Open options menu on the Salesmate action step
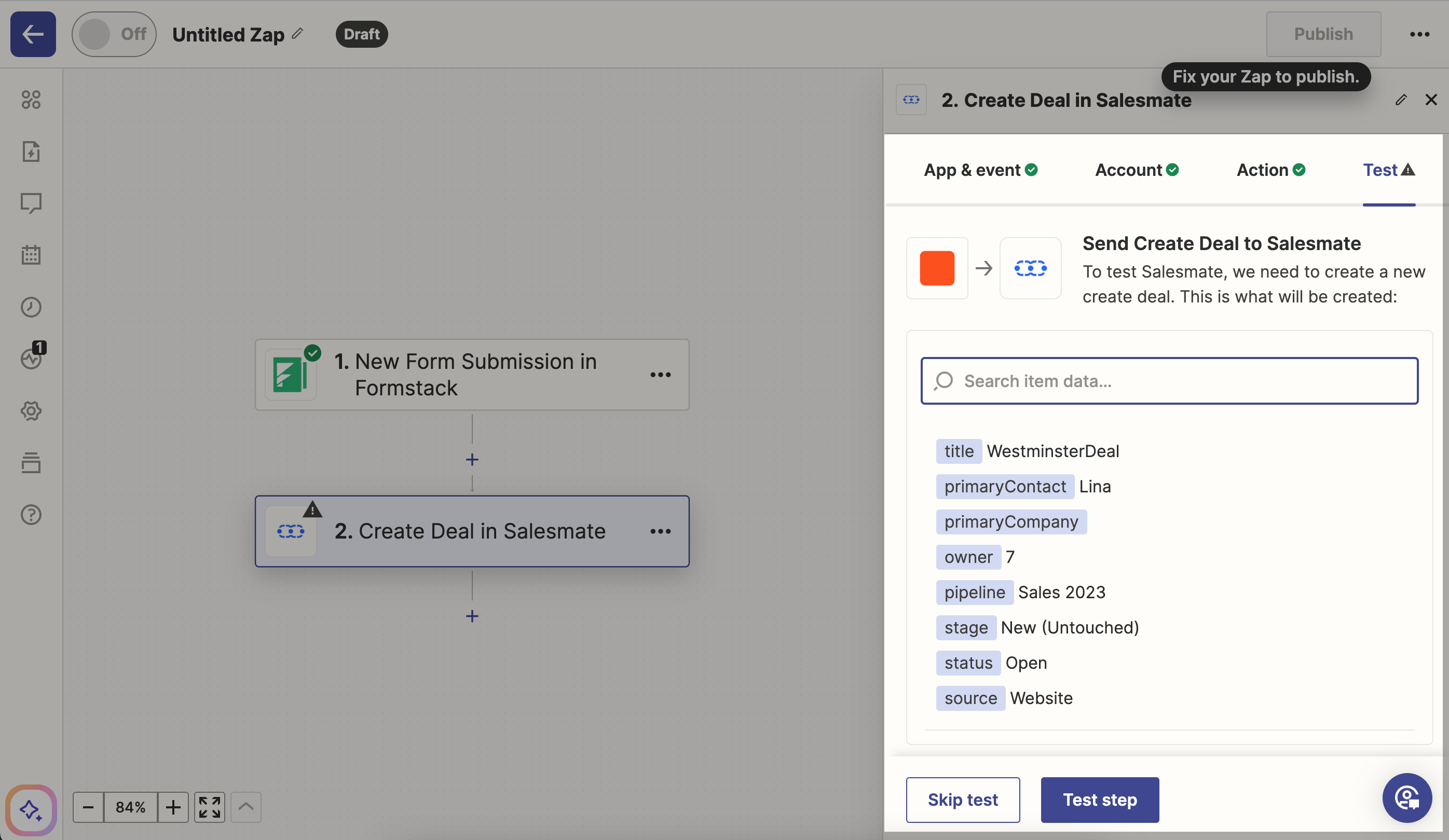The height and width of the screenshot is (840, 1449). coord(661,531)
